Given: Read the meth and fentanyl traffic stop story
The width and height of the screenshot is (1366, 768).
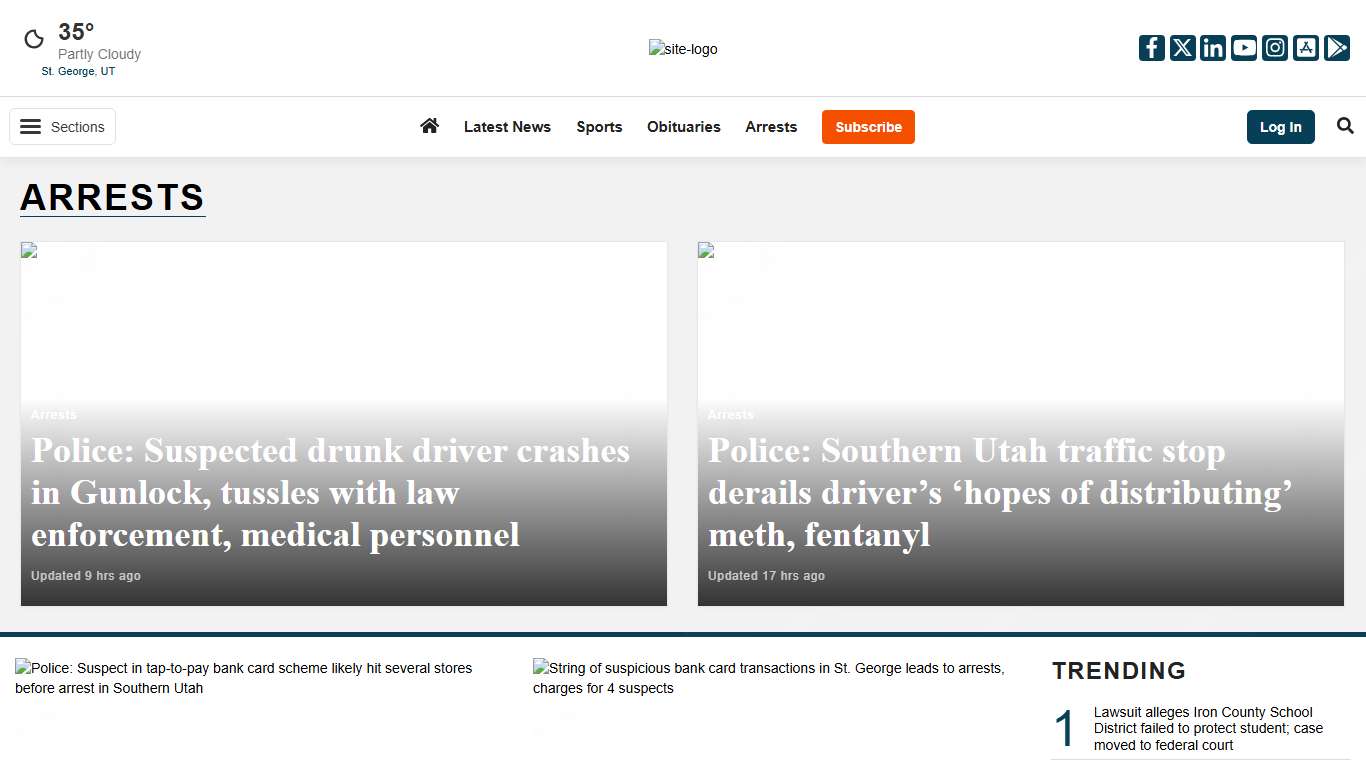Looking at the screenshot, I should tap(1000, 493).
